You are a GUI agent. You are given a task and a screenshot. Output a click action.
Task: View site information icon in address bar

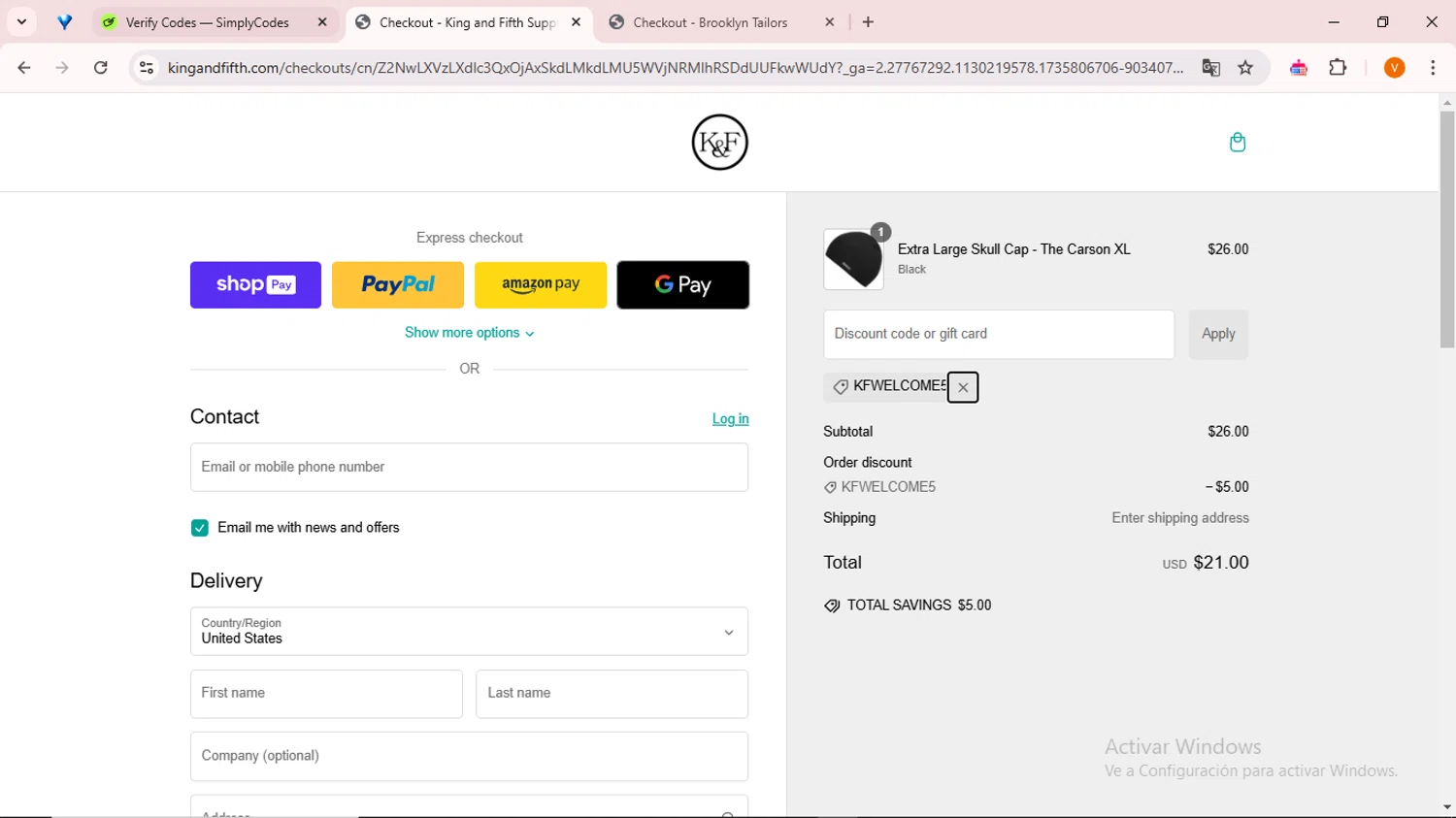[147, 68]
